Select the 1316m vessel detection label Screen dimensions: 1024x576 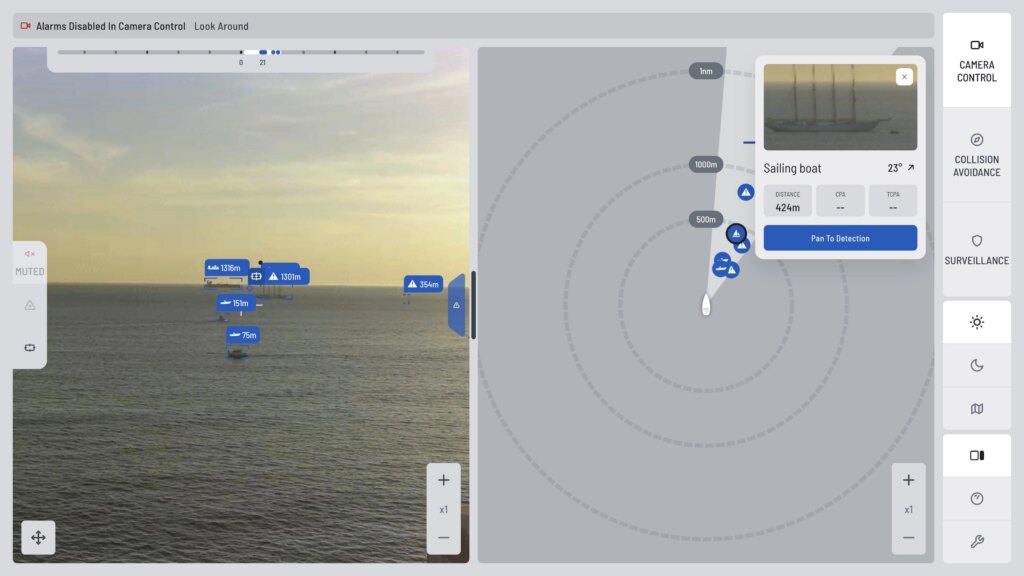coord(226,268)
